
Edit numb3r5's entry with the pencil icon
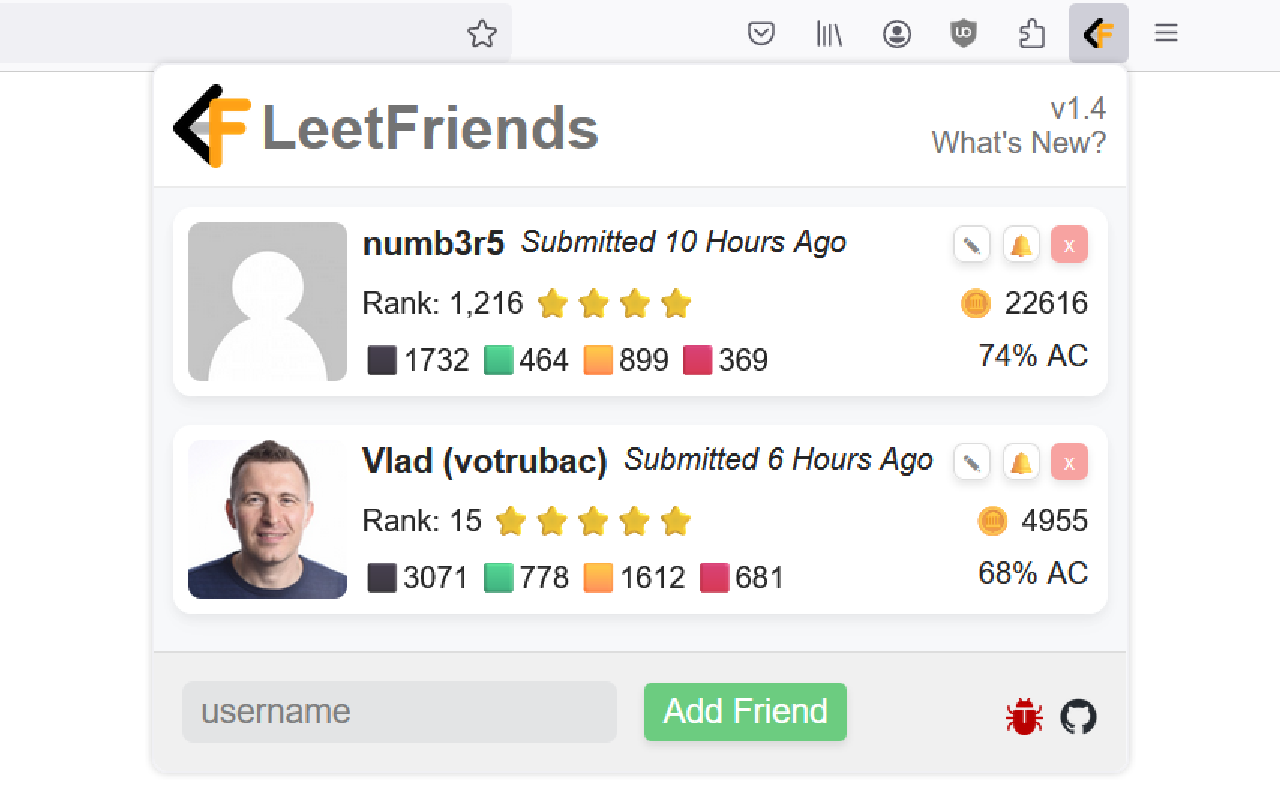click(971, 244)
